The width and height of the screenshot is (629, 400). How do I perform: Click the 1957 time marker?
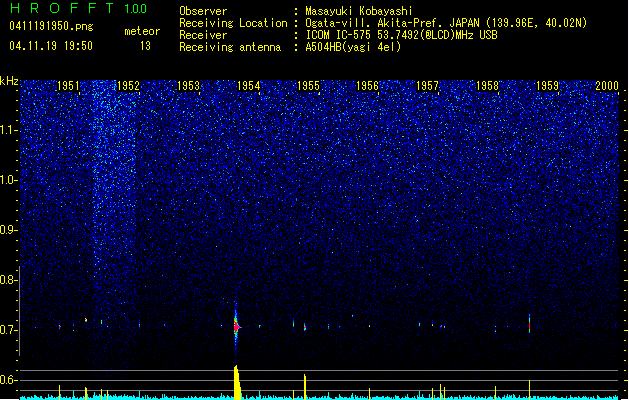pos(427,86)
